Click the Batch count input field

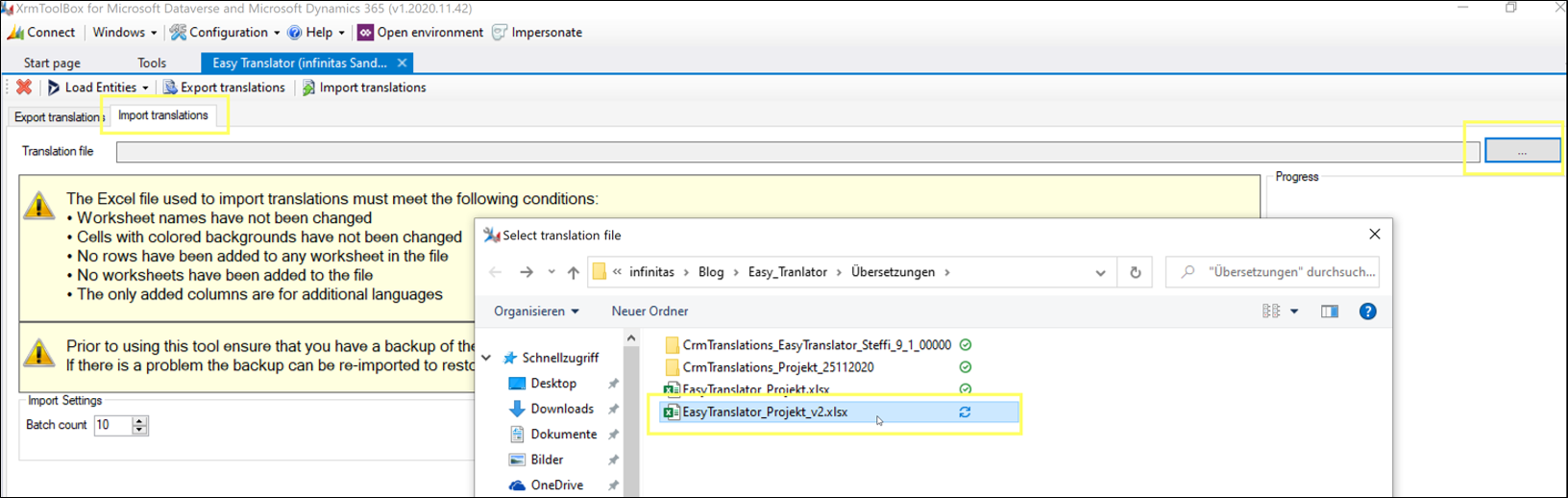(x=112, y=425)
